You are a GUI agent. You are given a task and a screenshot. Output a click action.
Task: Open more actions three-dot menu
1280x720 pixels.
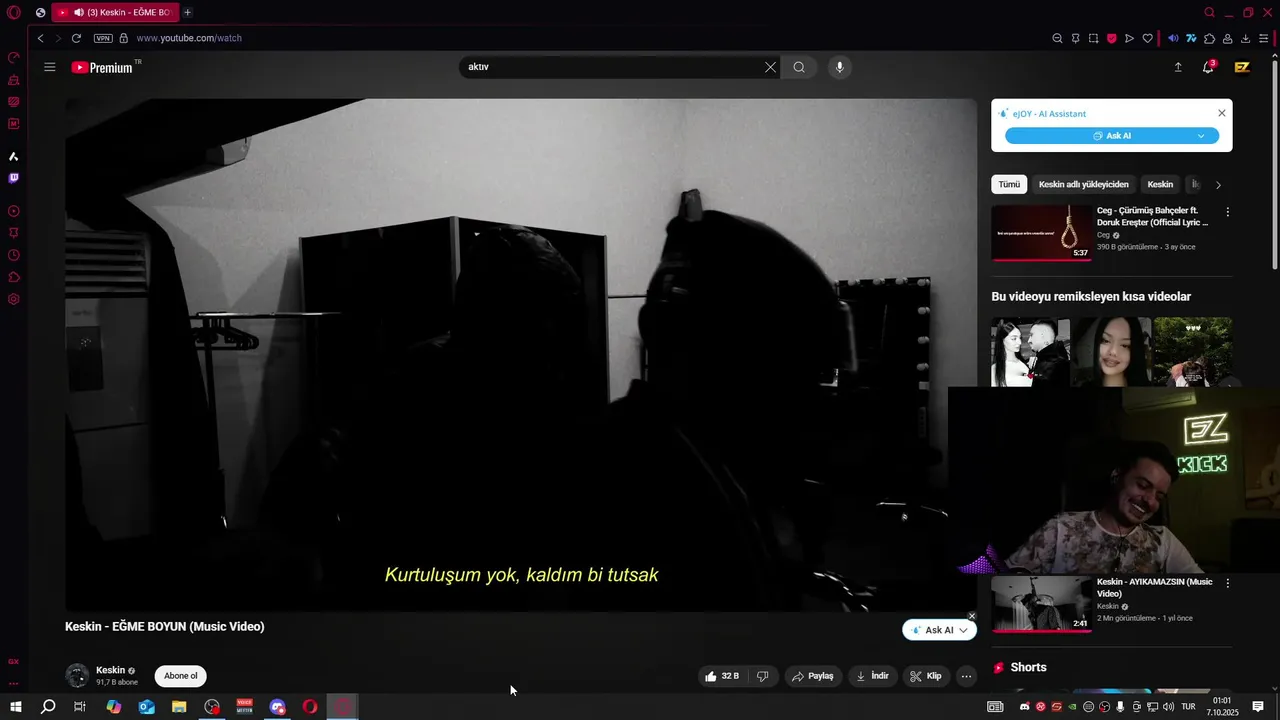[966, 676]
